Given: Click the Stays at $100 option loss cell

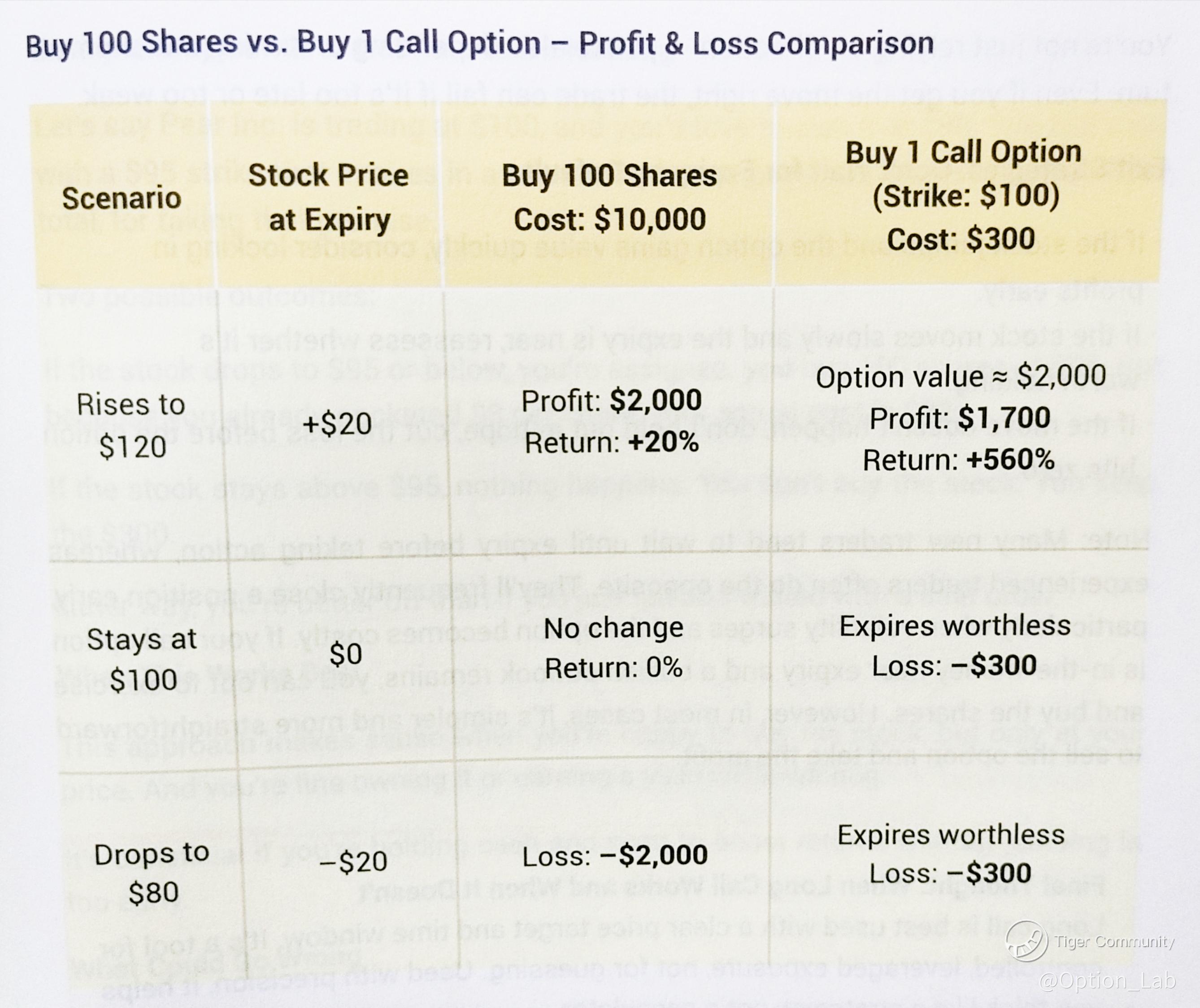Looking at the screenshot, I should (x=955, y=646).
